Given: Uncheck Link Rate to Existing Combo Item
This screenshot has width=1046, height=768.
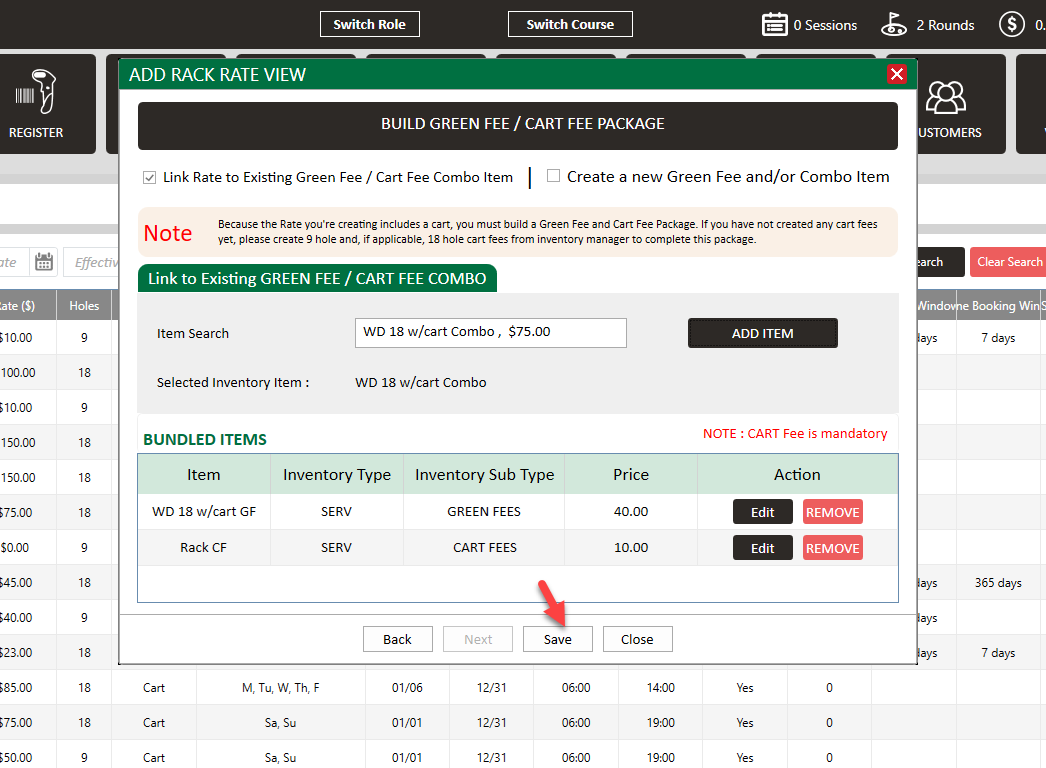Looking at the screenshot, I should 150,177.
